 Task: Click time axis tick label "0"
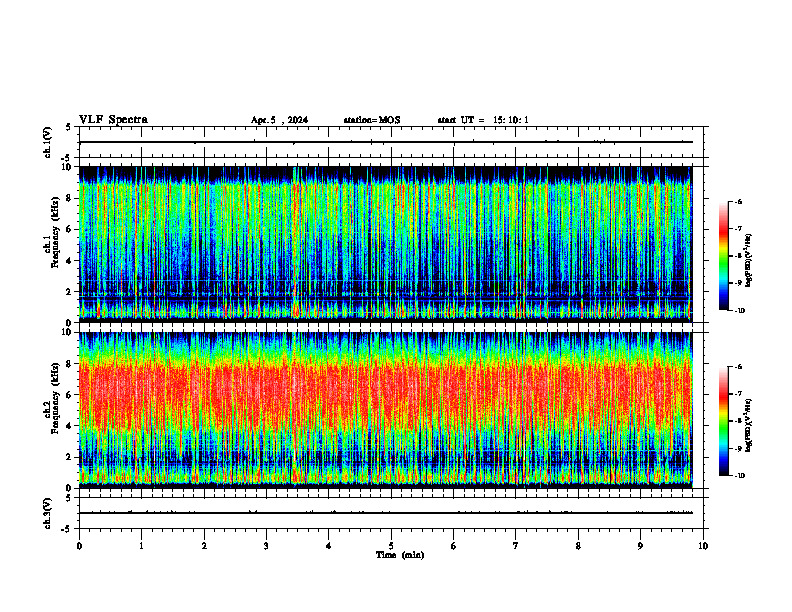click(x=79, y=546)
